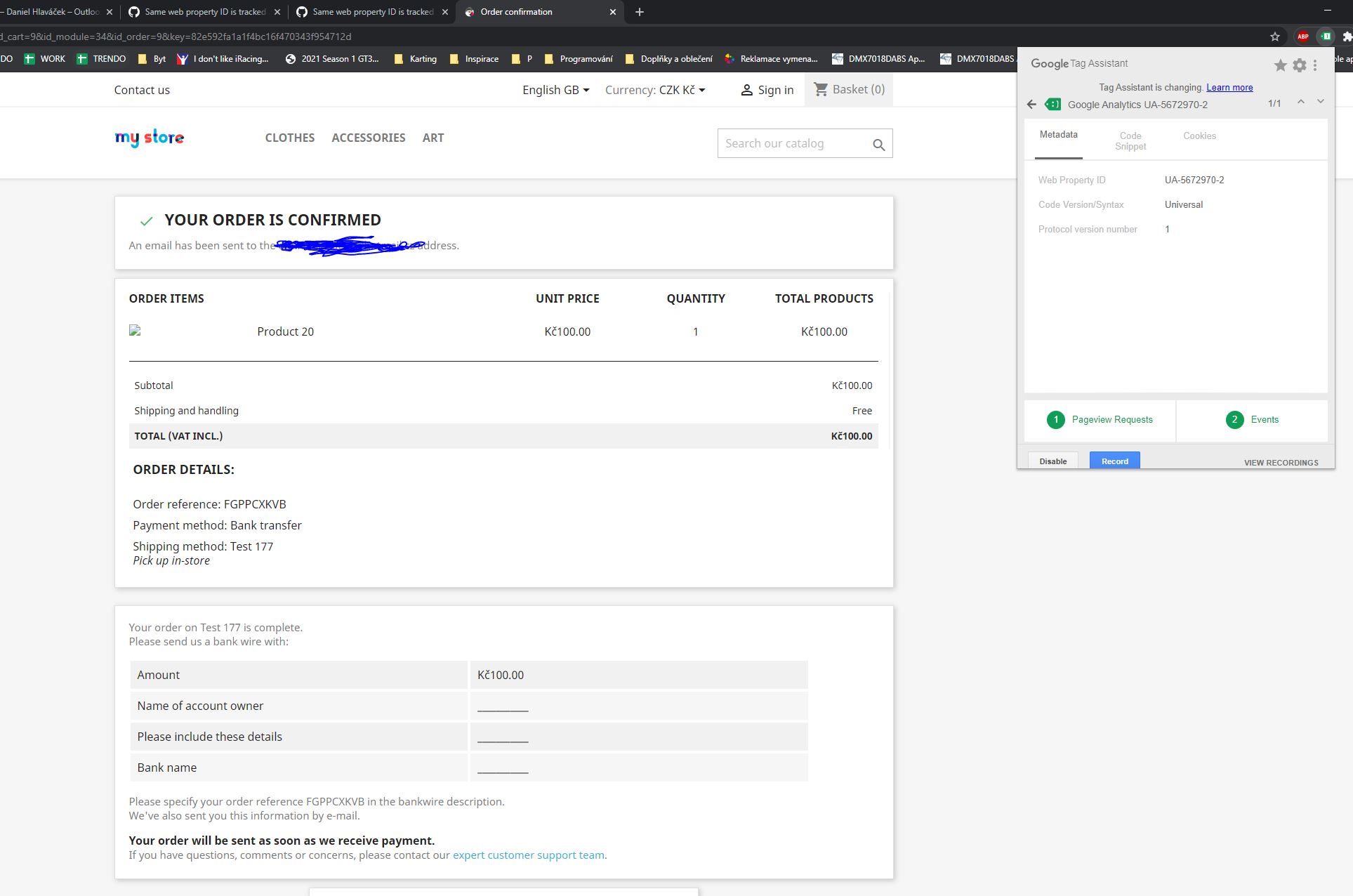Viewport: 1353px width, 896px height.
Task: Open the CLOTHES menu
Action: pyautogui.click(x=290, y=138)
